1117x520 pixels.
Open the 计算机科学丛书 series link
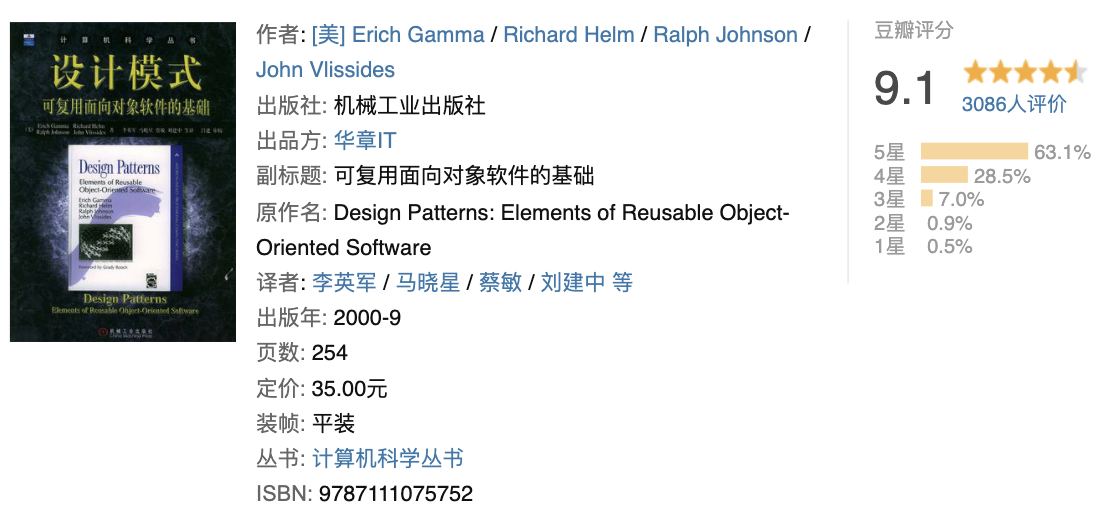(x=388, y=458)
